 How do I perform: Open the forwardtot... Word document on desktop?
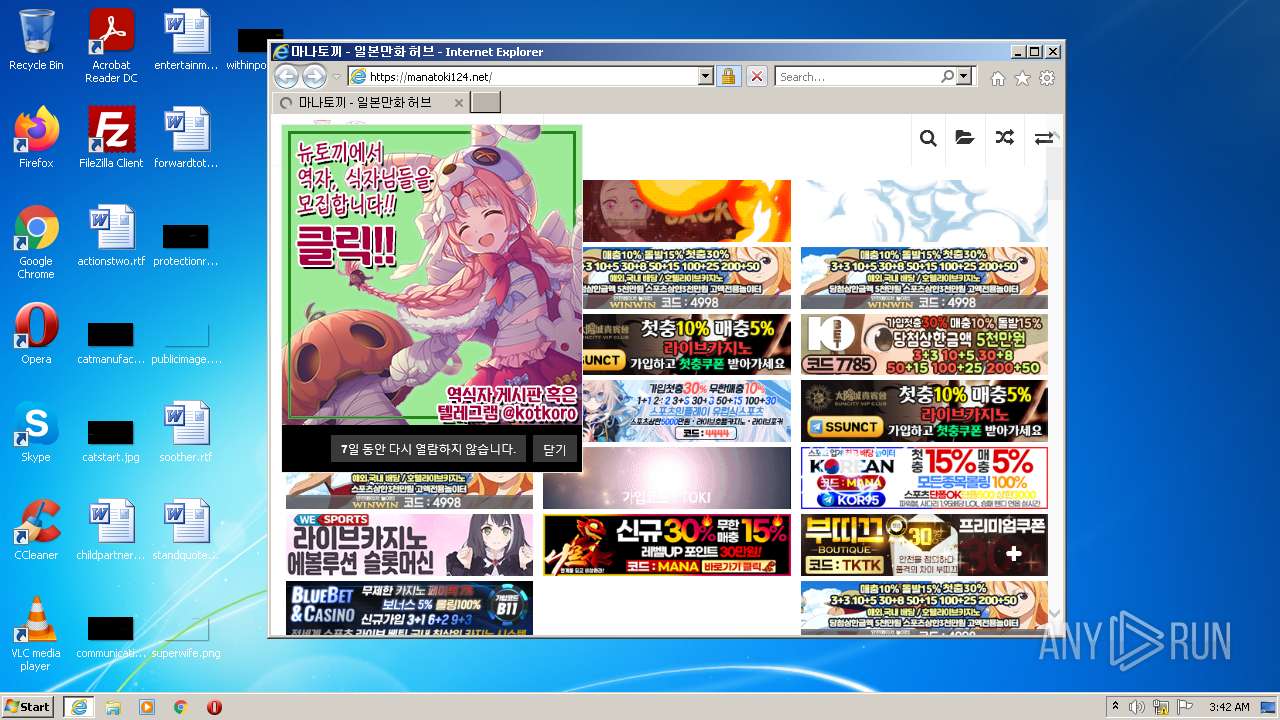click(186, 138)
